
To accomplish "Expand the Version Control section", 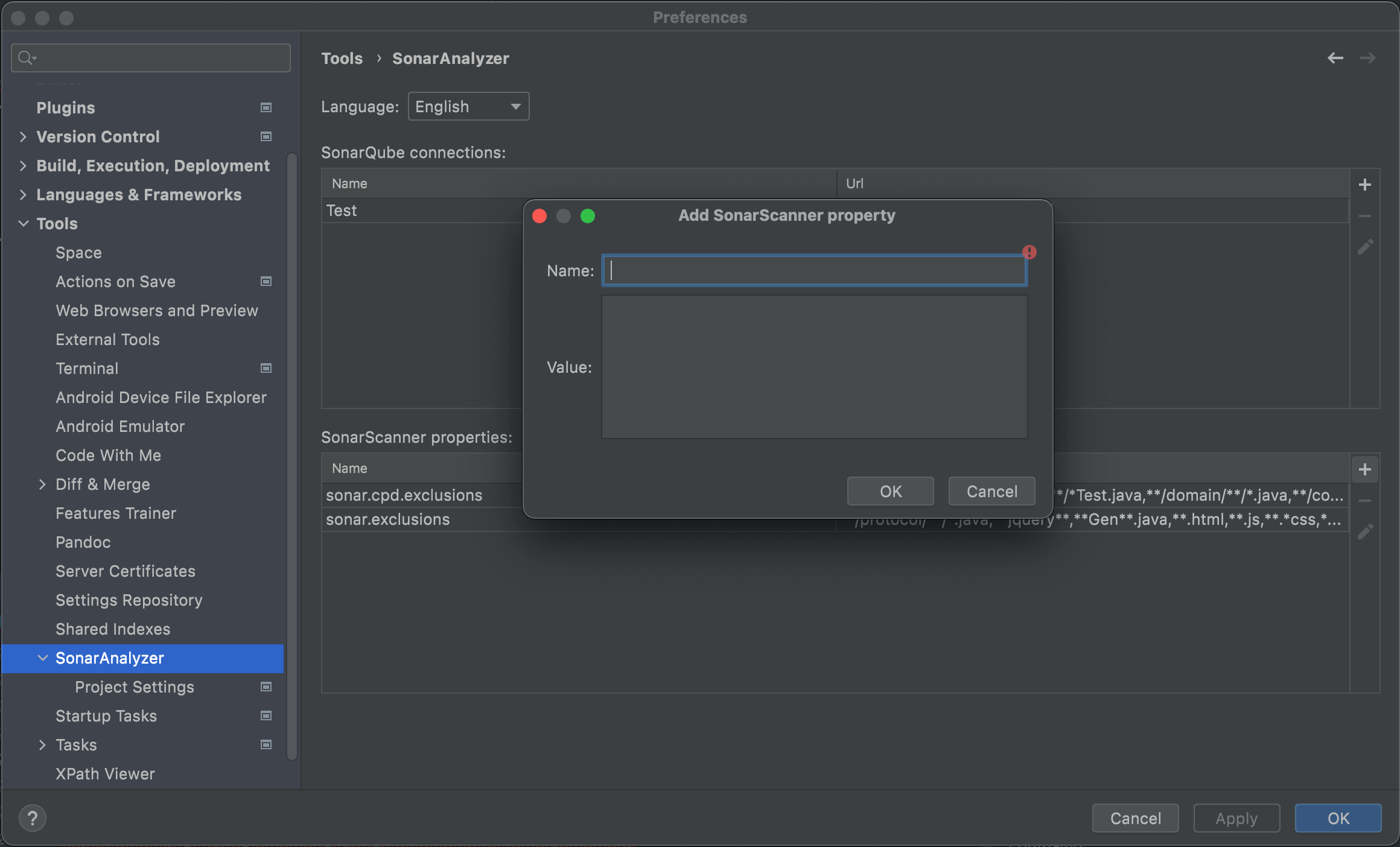I will pos(23,136).
